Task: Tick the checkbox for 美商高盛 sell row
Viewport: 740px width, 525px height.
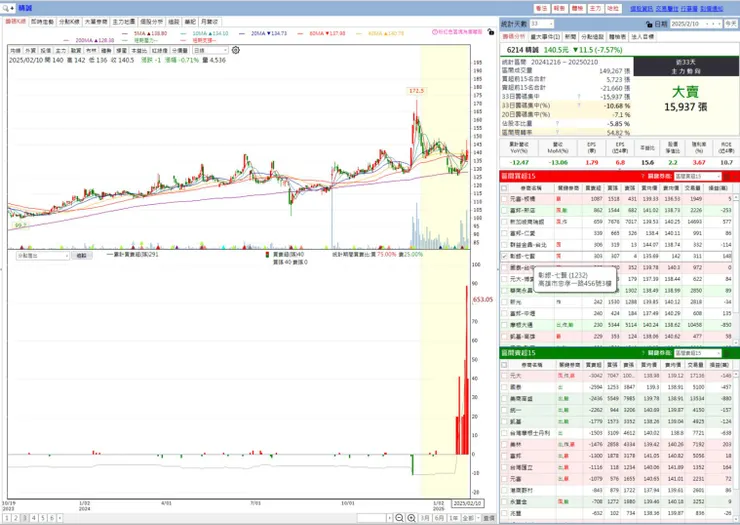Action: [x=504, y=398]
